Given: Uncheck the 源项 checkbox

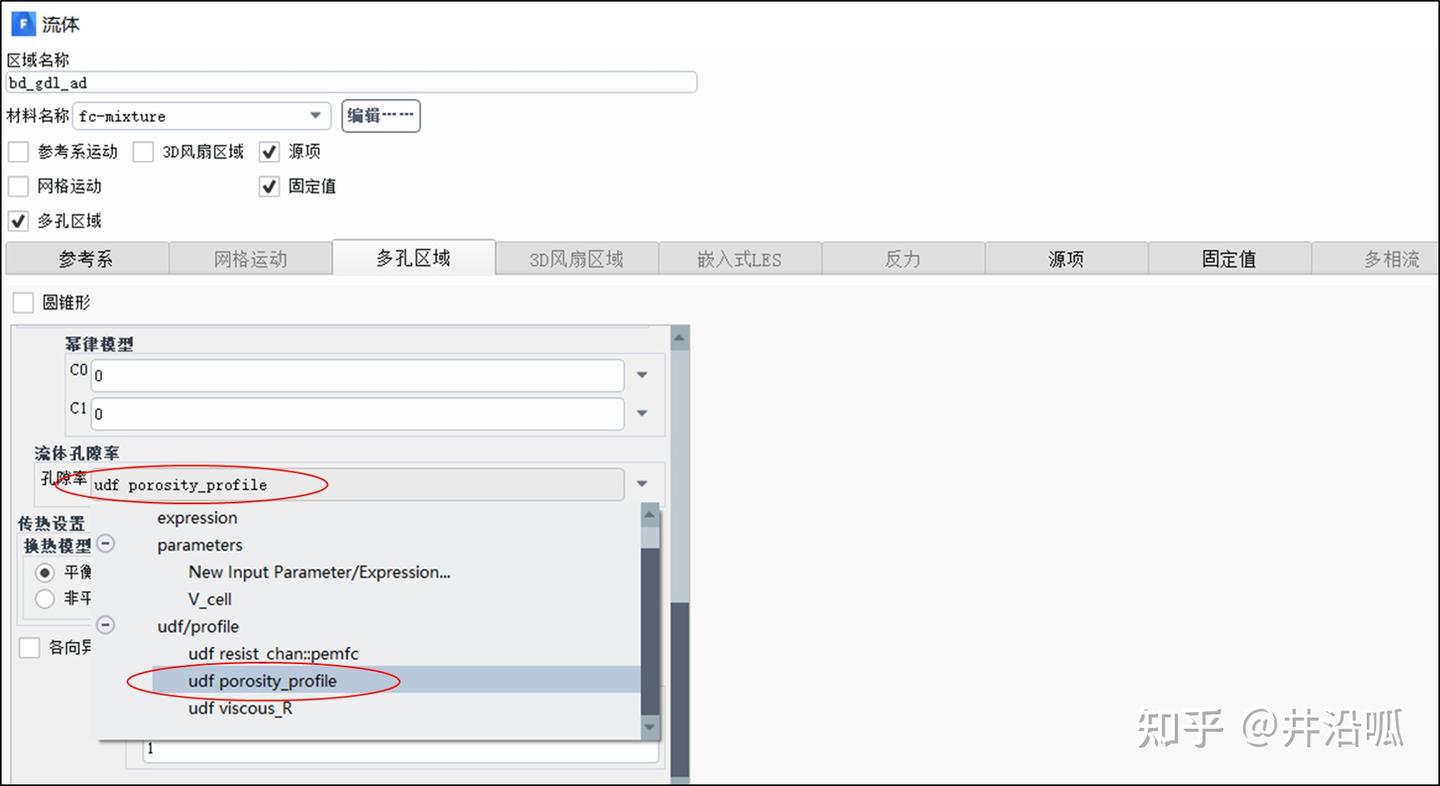Looking at the screenshot, I should pyautogui.click(x=268, y=151).
